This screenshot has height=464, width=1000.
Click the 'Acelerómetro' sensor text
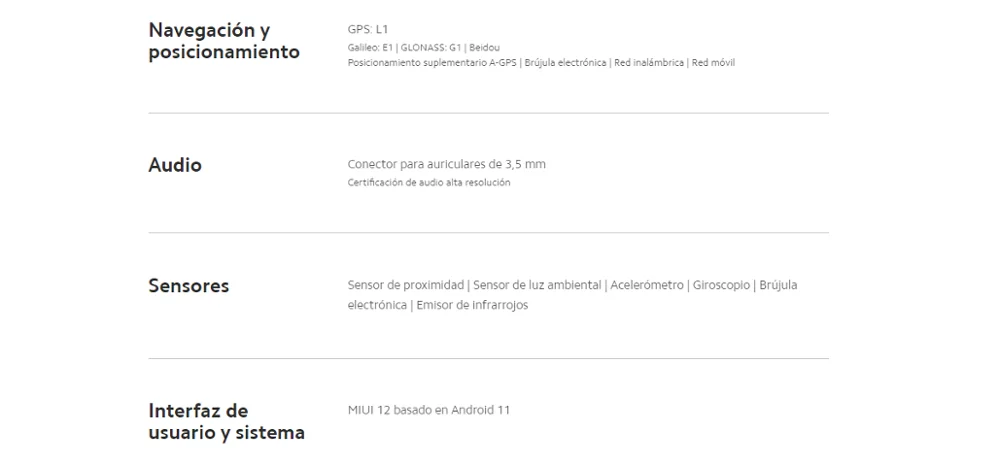pyautogui.click(x=646, y=285)
